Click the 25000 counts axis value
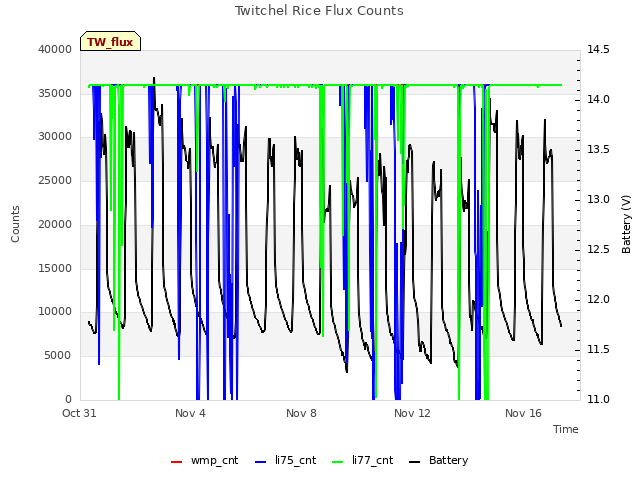This screenshot has width=640, height=480. click(x=55, y=181)
